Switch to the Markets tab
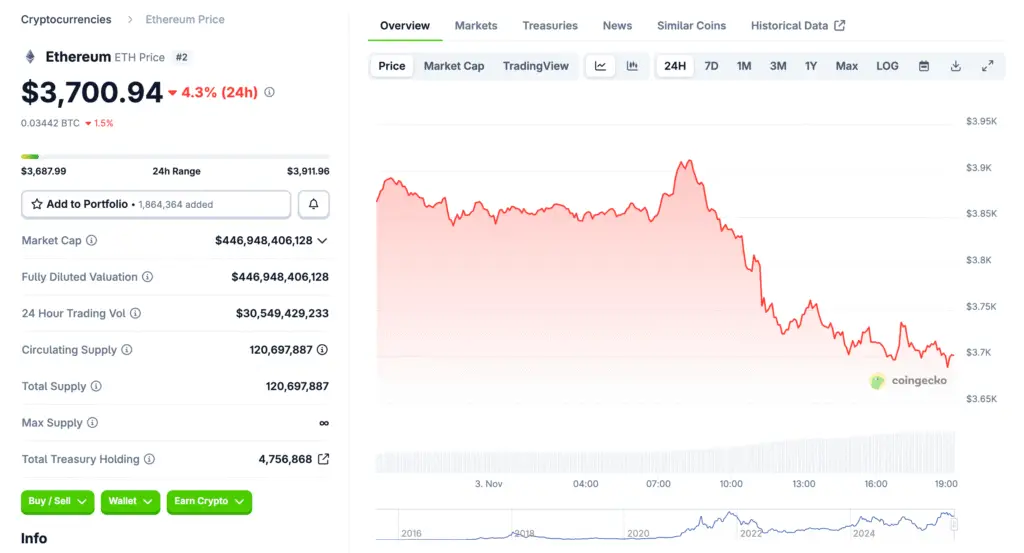 (476, 25)
